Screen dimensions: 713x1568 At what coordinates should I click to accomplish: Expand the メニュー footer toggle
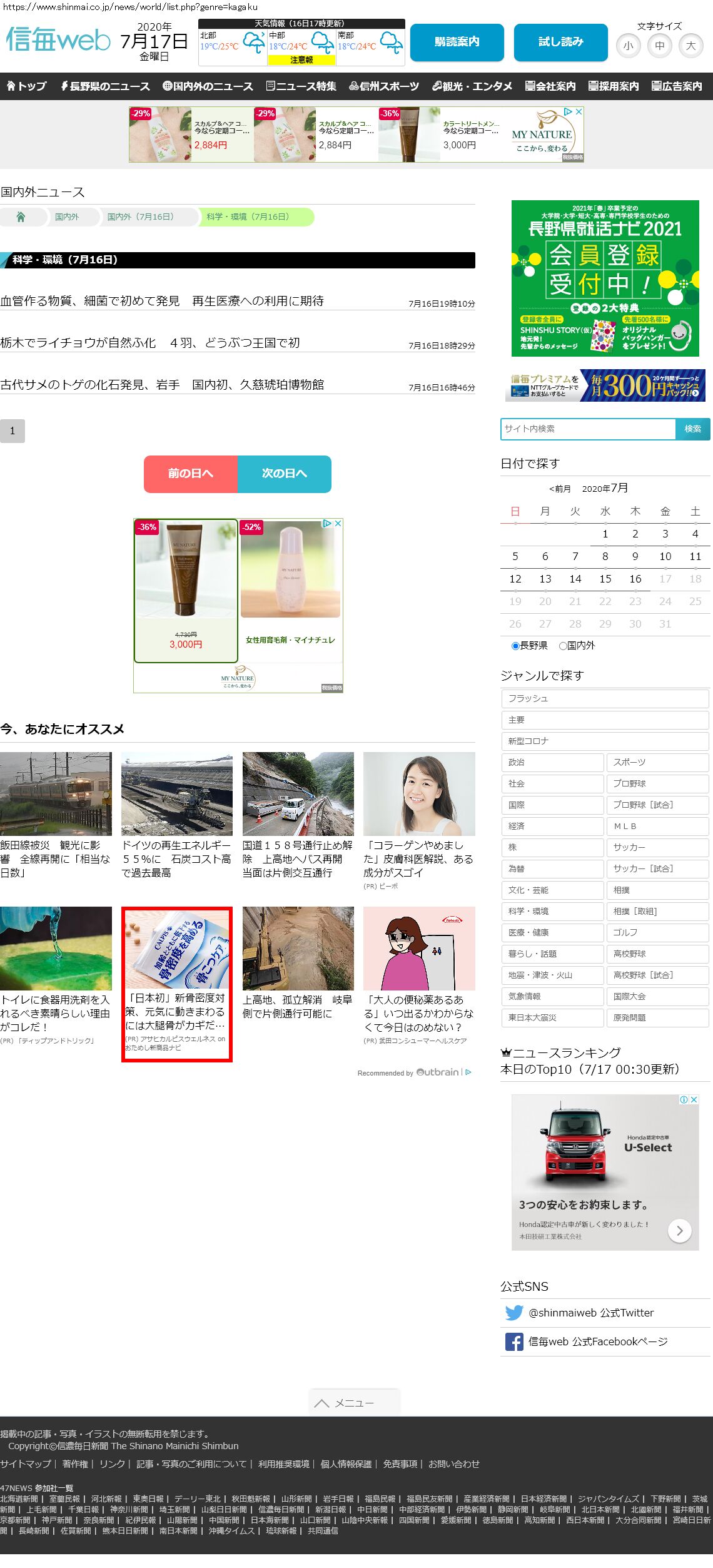click(x=354, y=1403)
